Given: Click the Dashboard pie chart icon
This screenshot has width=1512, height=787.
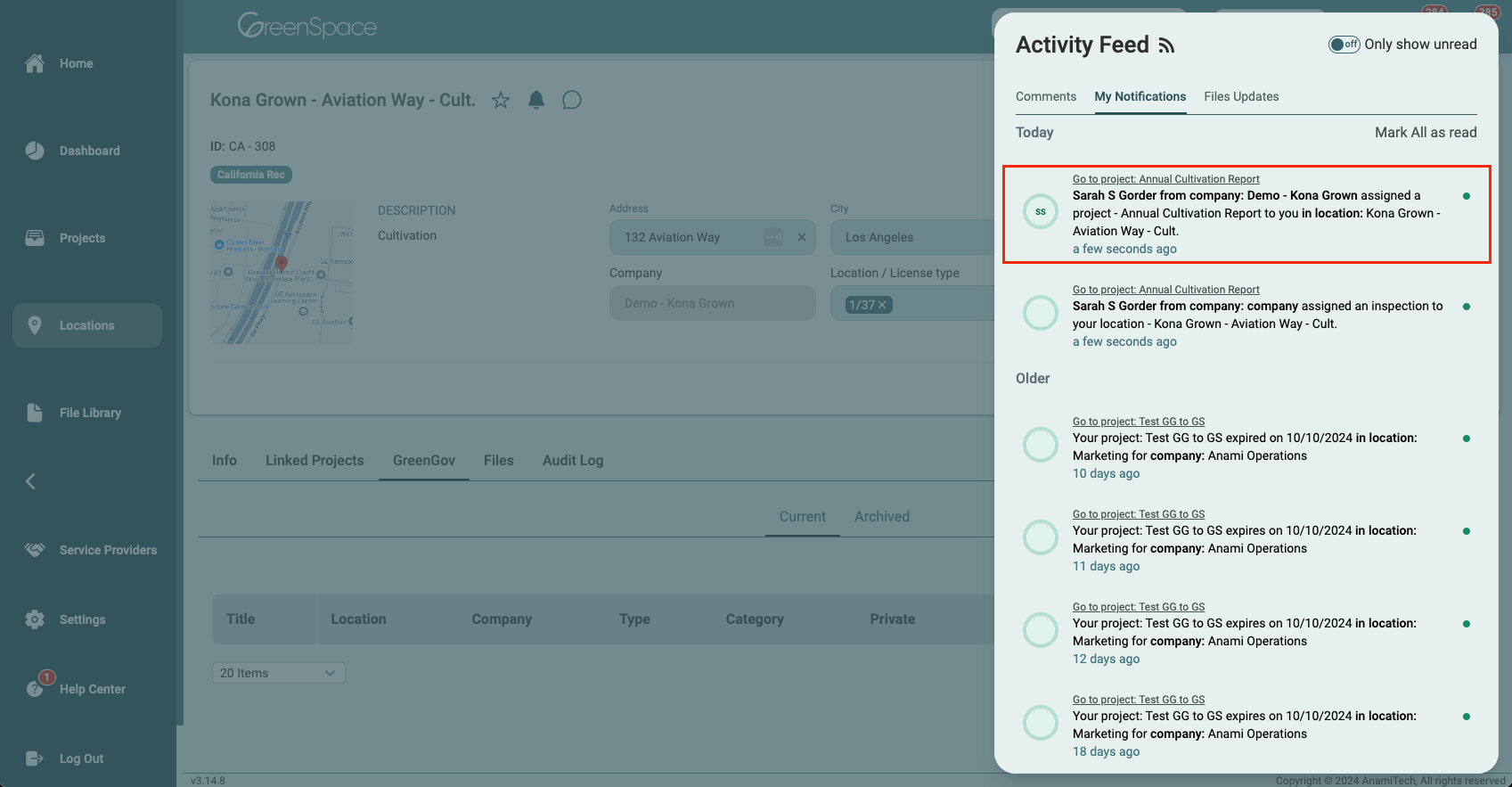Looking at the screenshot, I should click(x=35, y=151).
